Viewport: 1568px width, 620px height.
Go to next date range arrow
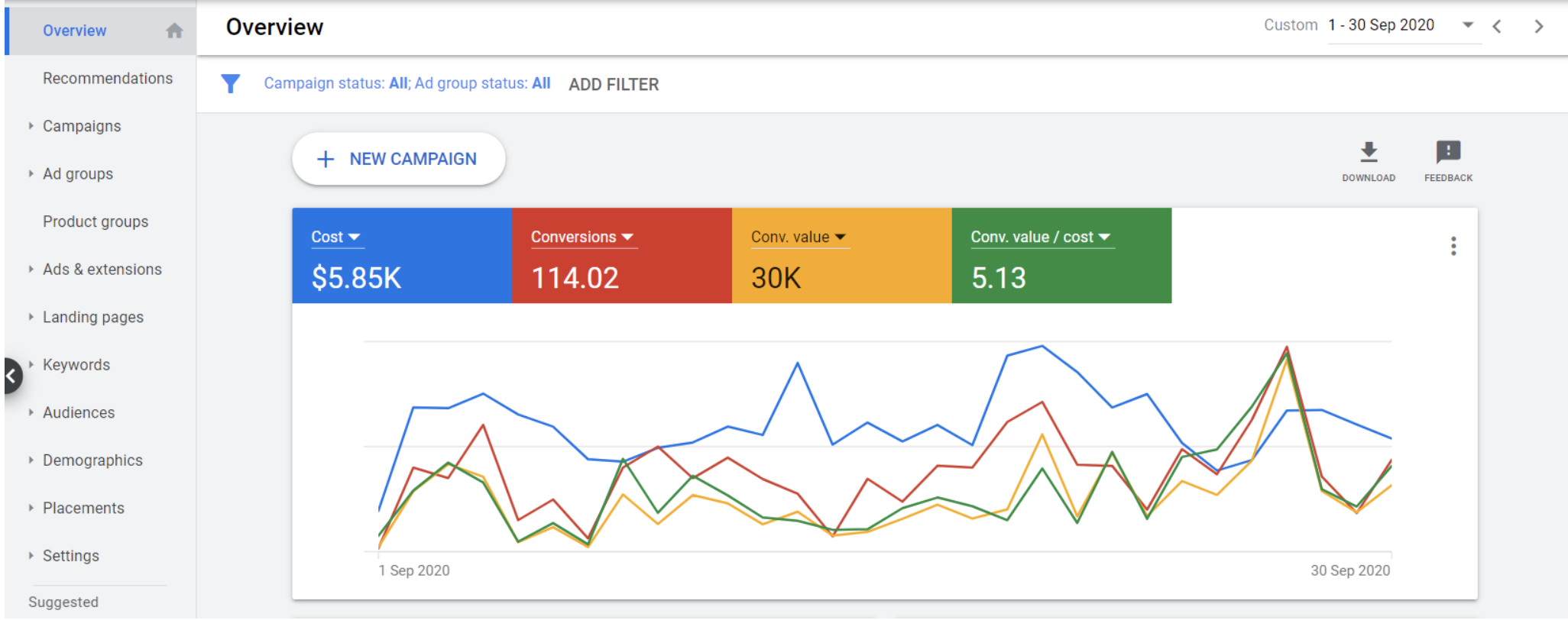coord(1539,27)
